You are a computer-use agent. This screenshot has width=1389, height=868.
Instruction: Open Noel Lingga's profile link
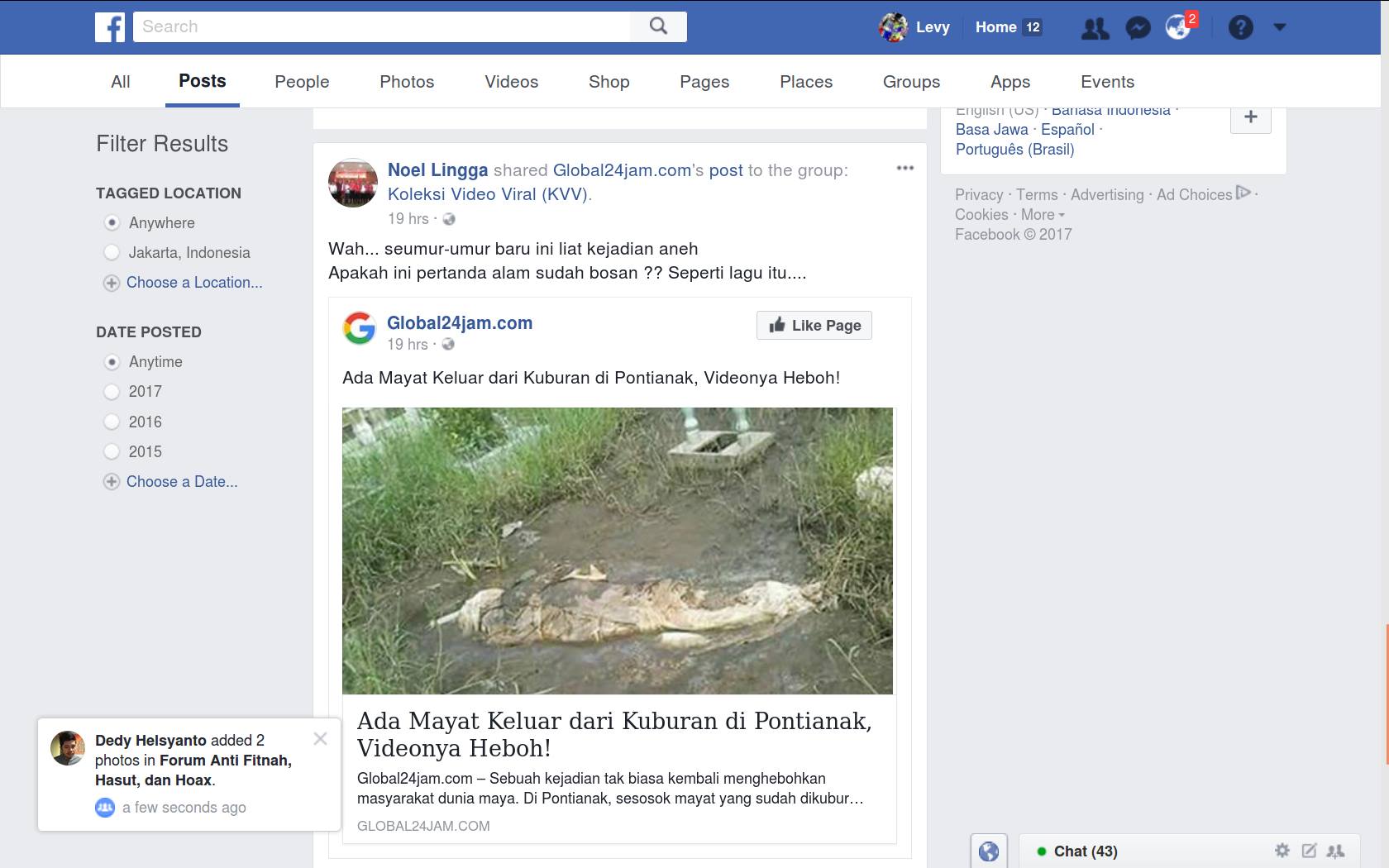point(437,170)
